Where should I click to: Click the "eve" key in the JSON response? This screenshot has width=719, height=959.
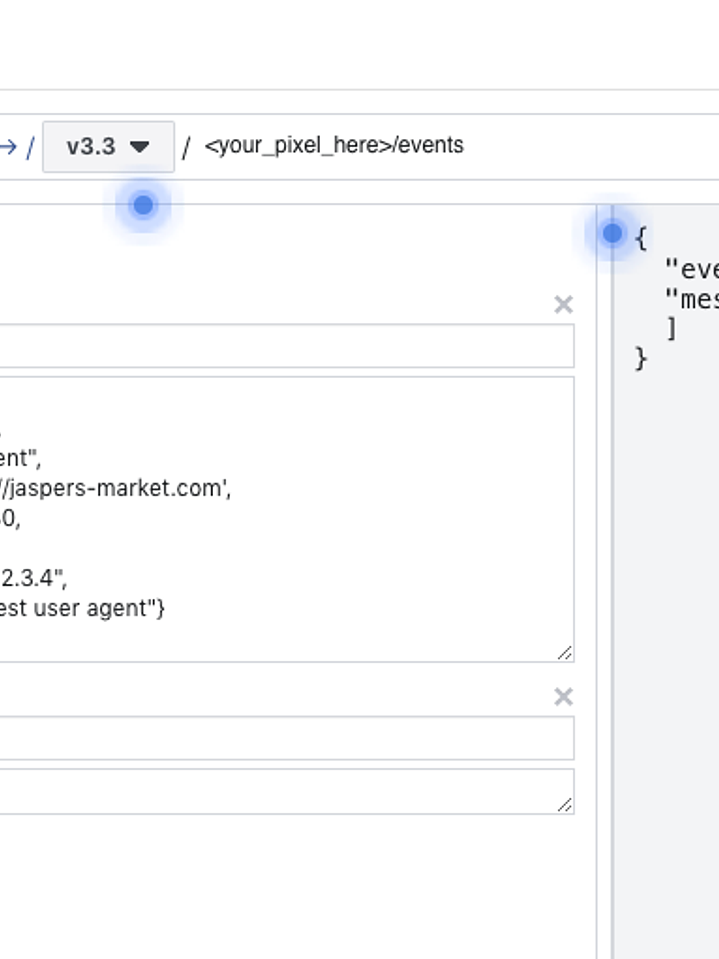pyautogui.click(x=692, y=270)
